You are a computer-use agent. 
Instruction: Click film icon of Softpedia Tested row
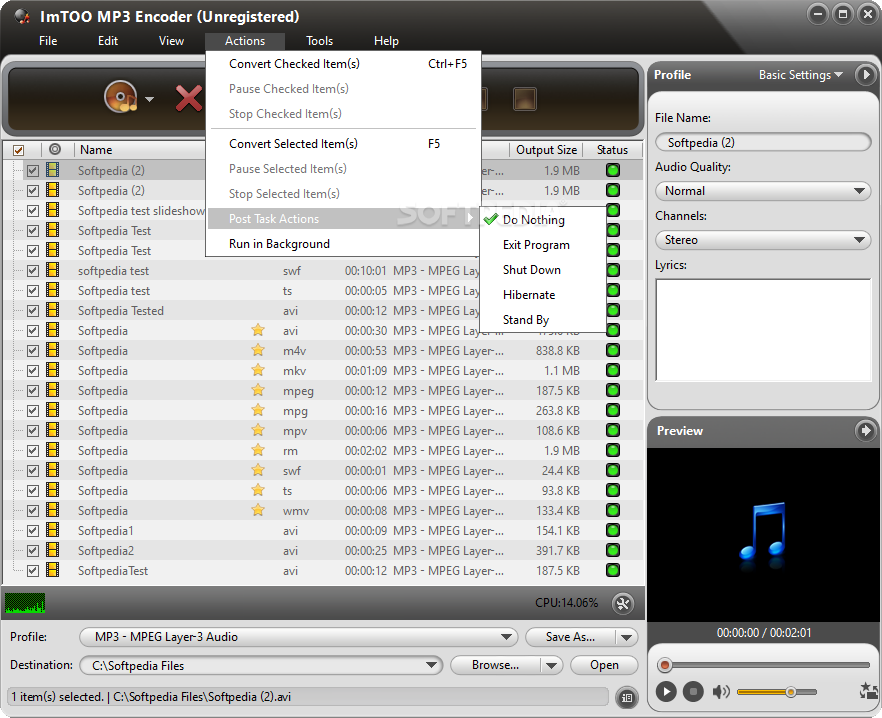click(x=53, y=310)
